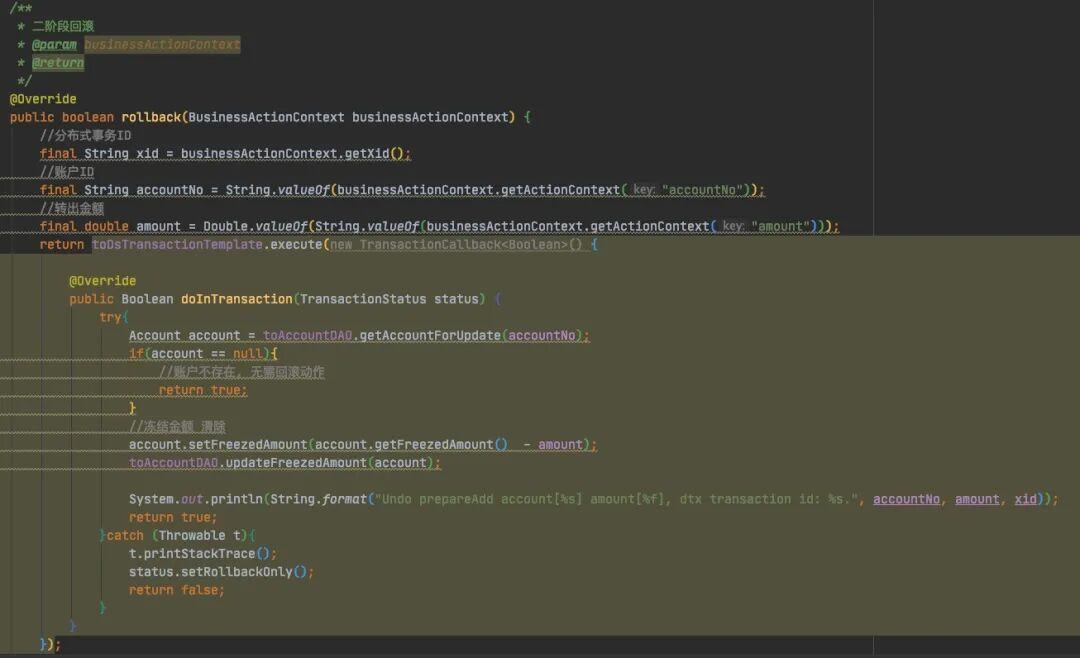Click the @param tag in the Javadoc
1080x658 pixels.
pos(54,45)
